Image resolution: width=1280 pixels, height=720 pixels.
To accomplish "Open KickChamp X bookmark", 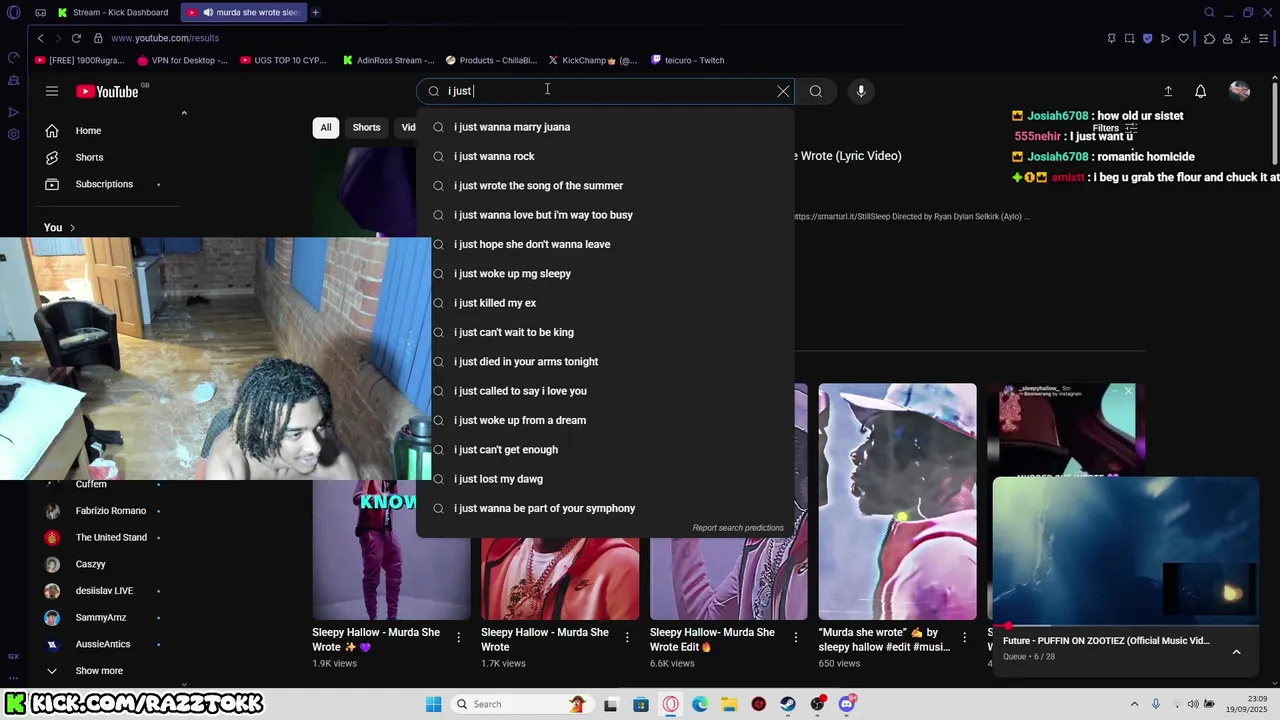I will (592, 60).
